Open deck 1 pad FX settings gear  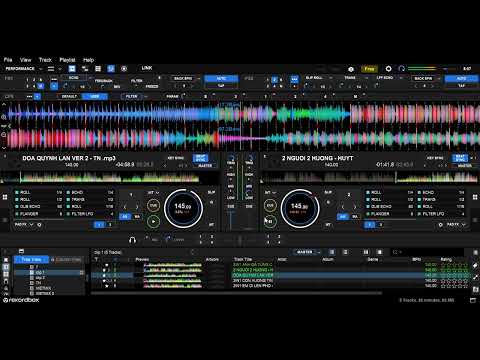[40, 225]
